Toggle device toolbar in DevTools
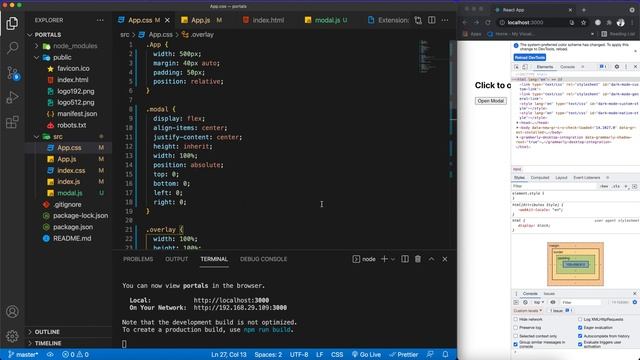640x360 pixels. [x=525, y=67]
